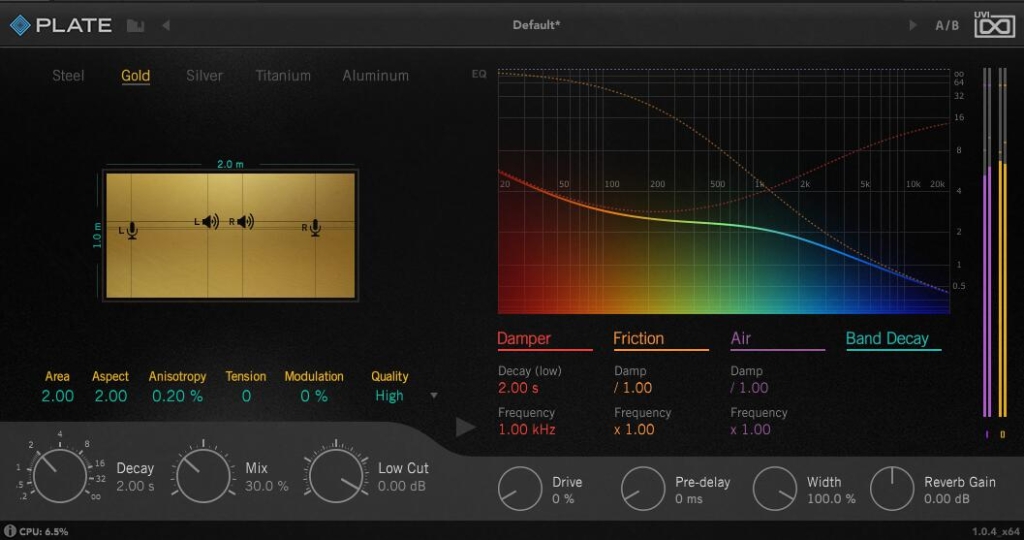
Task: Select the Silver plate material
Action: (x=204, y=76)
